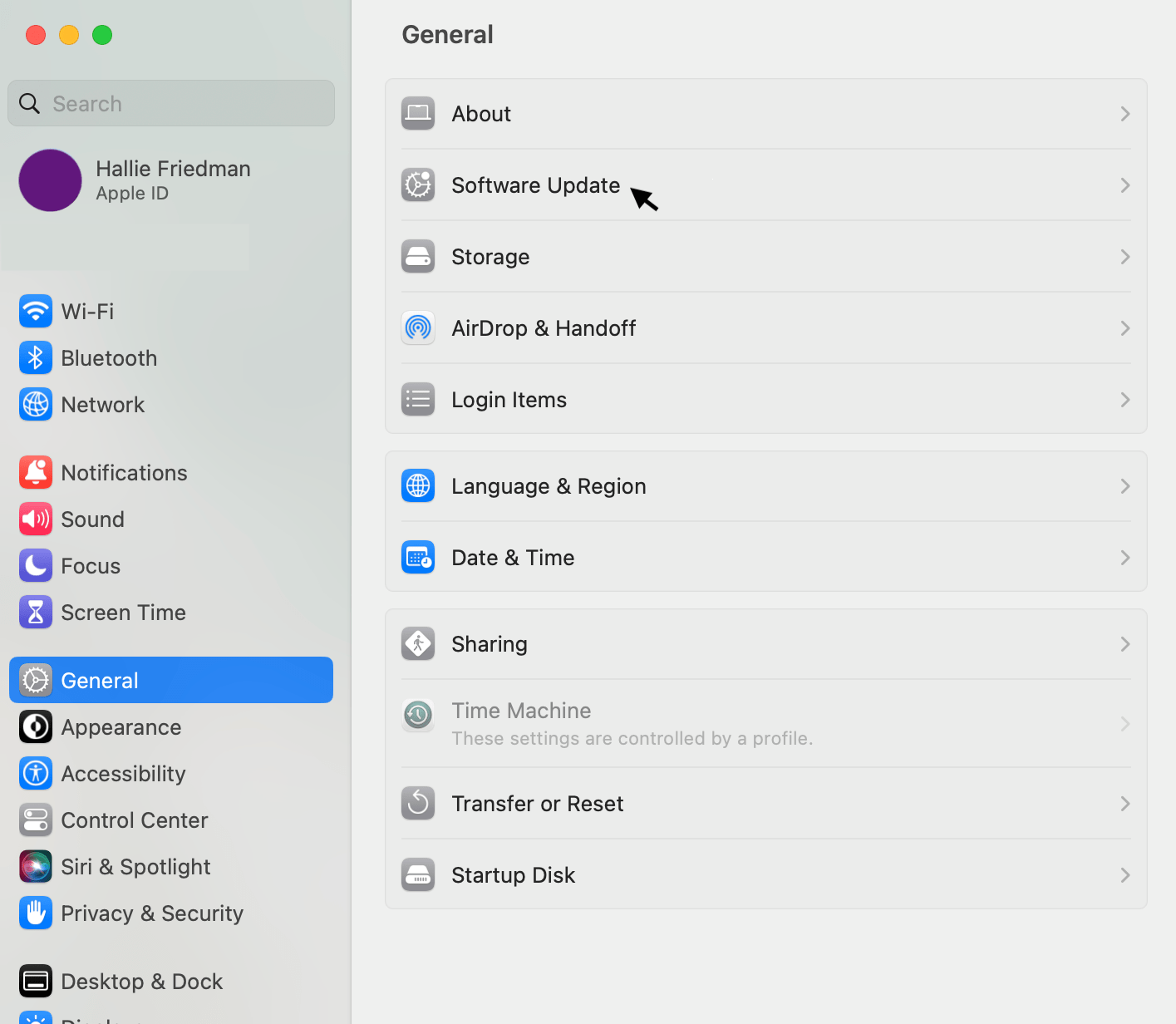Click the Date & Time label
This screenshot has height=1024, width=1176.
[513, 558]
